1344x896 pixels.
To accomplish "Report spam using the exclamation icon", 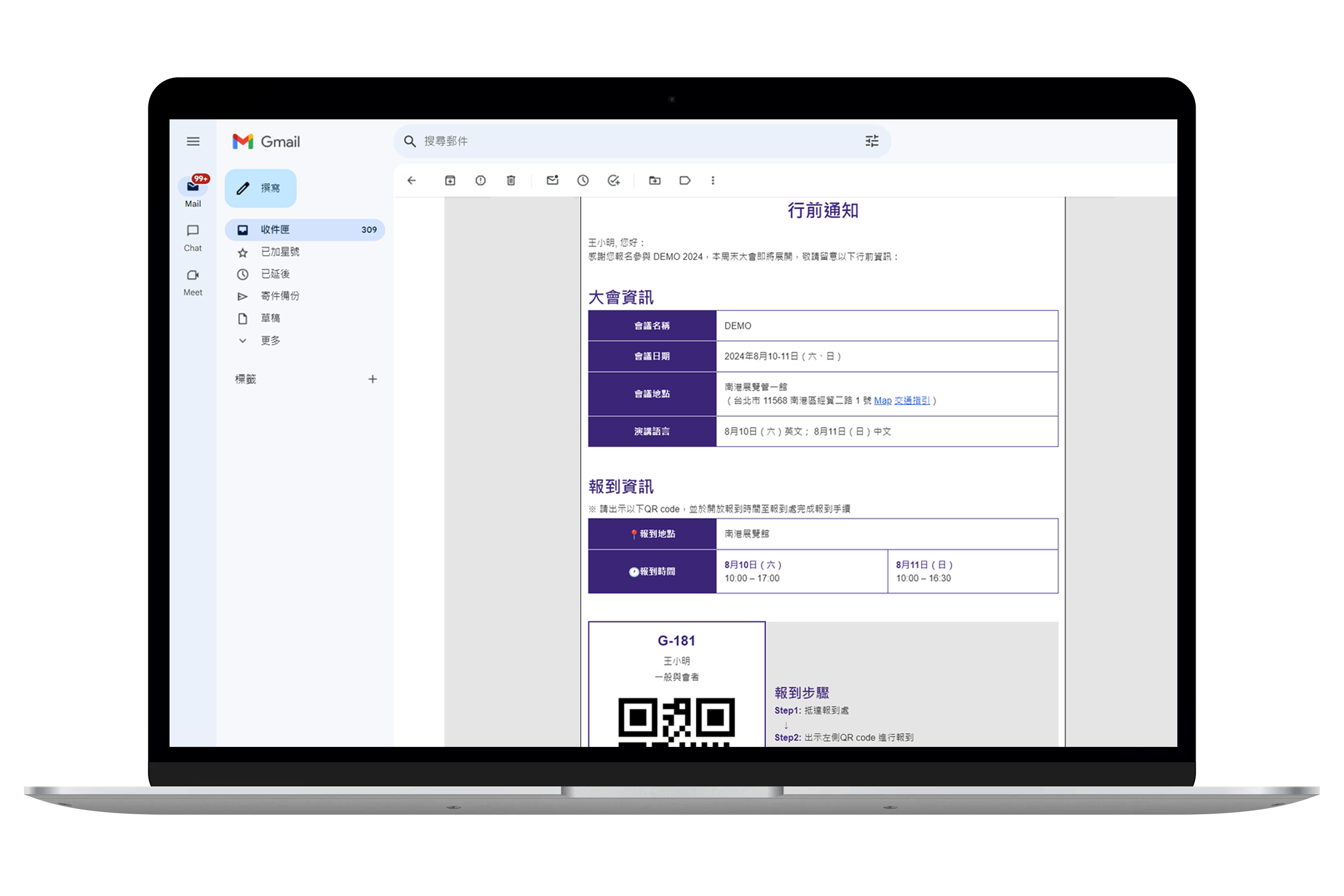I will pyautogui.click(x=481, y=181).
